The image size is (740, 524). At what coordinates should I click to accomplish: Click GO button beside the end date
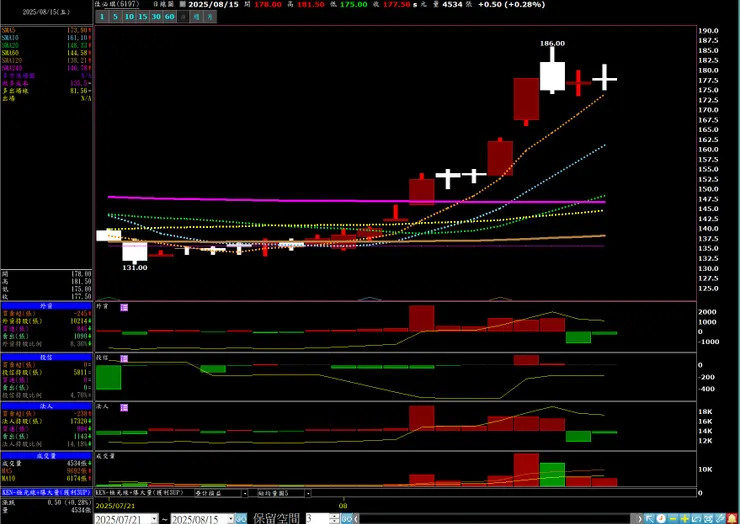(241, 519)
